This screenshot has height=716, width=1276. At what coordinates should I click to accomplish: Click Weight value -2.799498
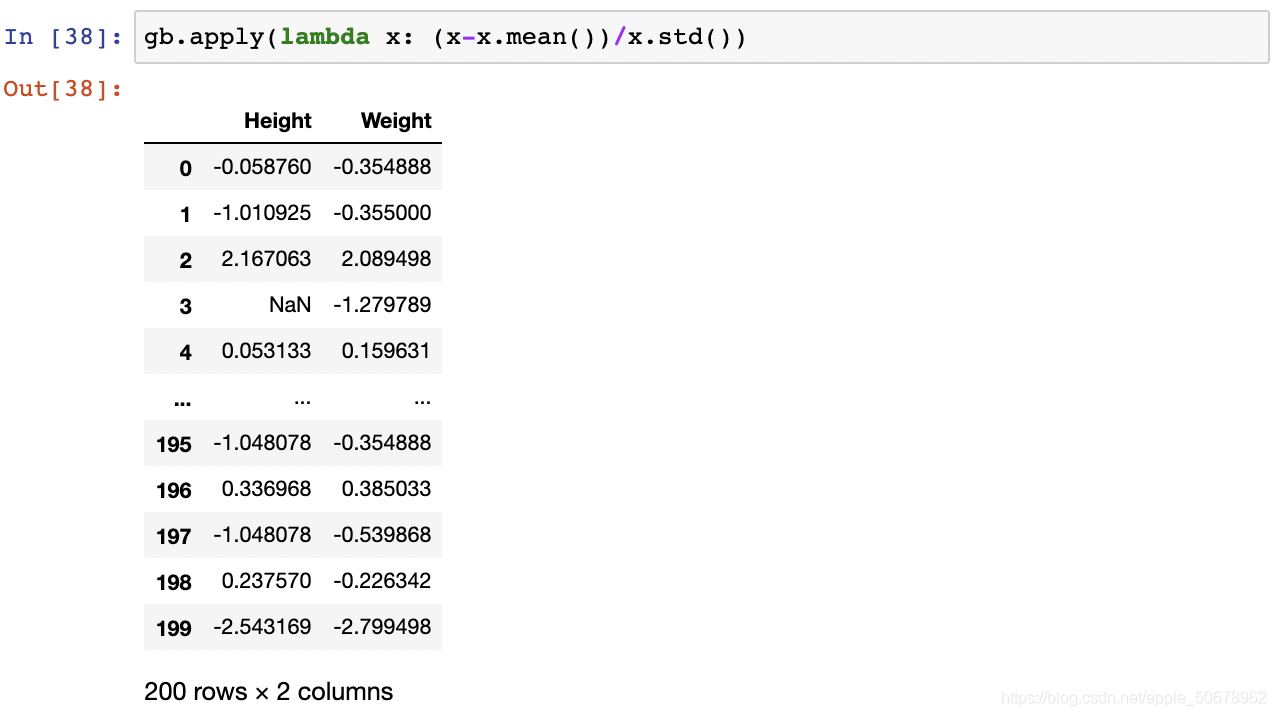coord(382,627)
